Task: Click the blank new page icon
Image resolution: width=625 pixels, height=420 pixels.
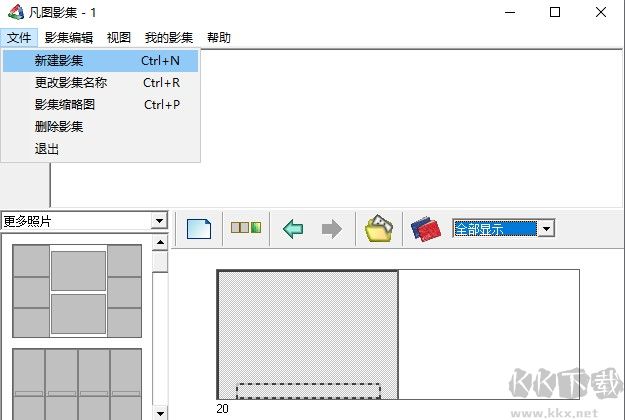Action: coord(199,229)
